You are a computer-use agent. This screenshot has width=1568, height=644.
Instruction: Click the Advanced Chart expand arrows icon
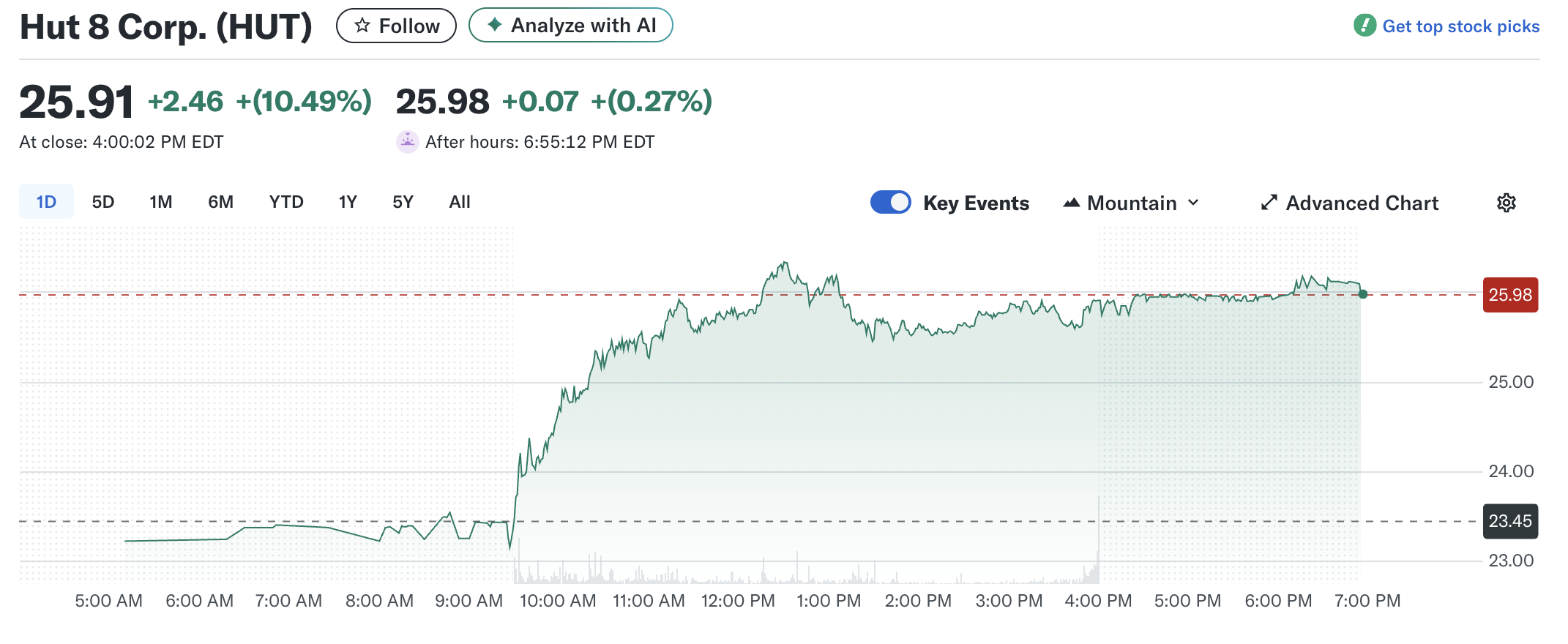tap(1269, 203)
